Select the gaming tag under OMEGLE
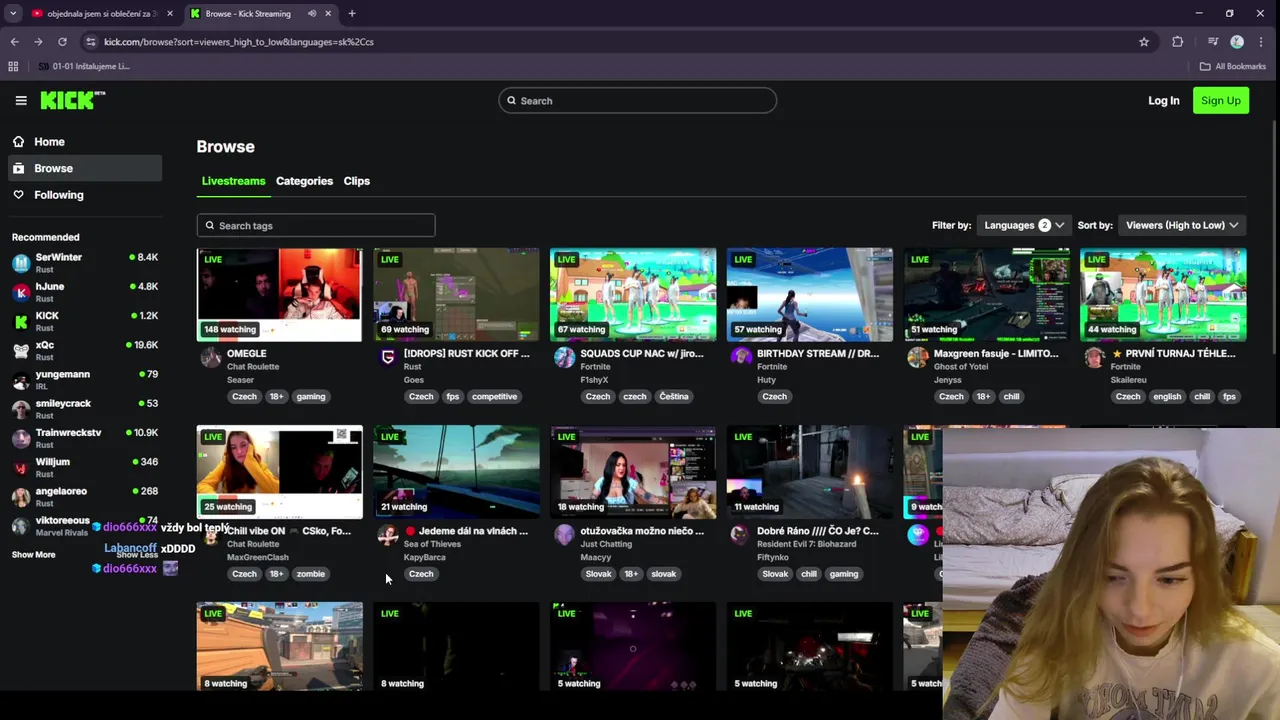This screenshot has width=1280, height=720. tap(311, 397)
